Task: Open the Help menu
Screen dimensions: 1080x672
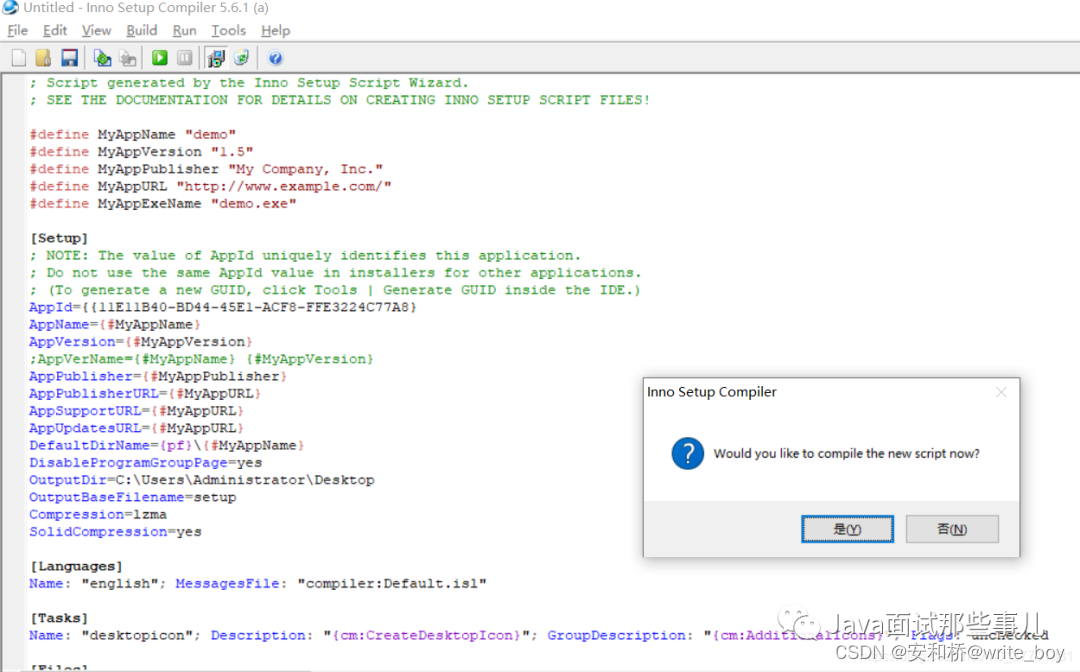Action: (x=276, y=30)
